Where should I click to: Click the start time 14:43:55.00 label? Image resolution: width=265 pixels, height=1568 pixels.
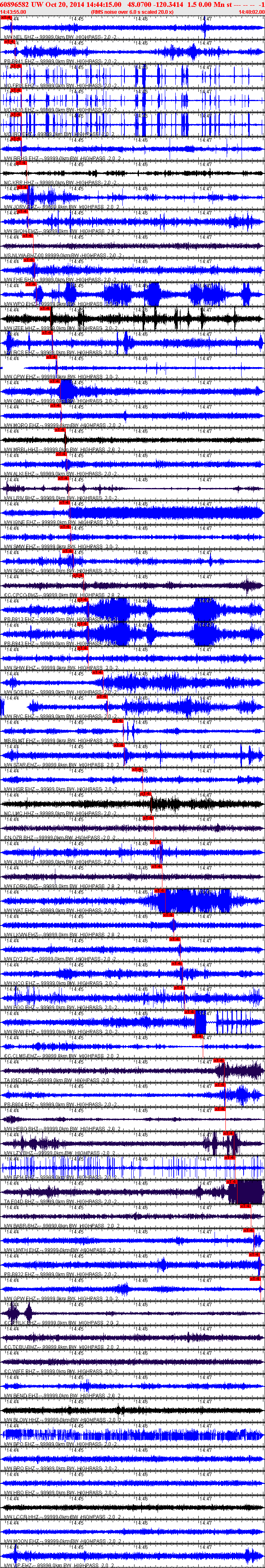click(13, 12)
